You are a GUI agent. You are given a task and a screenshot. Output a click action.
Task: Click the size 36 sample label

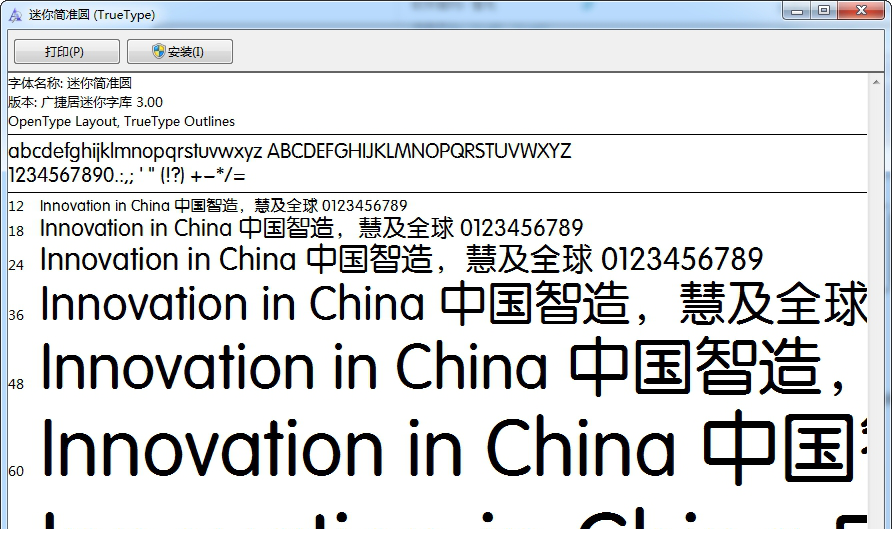(16, 315)
